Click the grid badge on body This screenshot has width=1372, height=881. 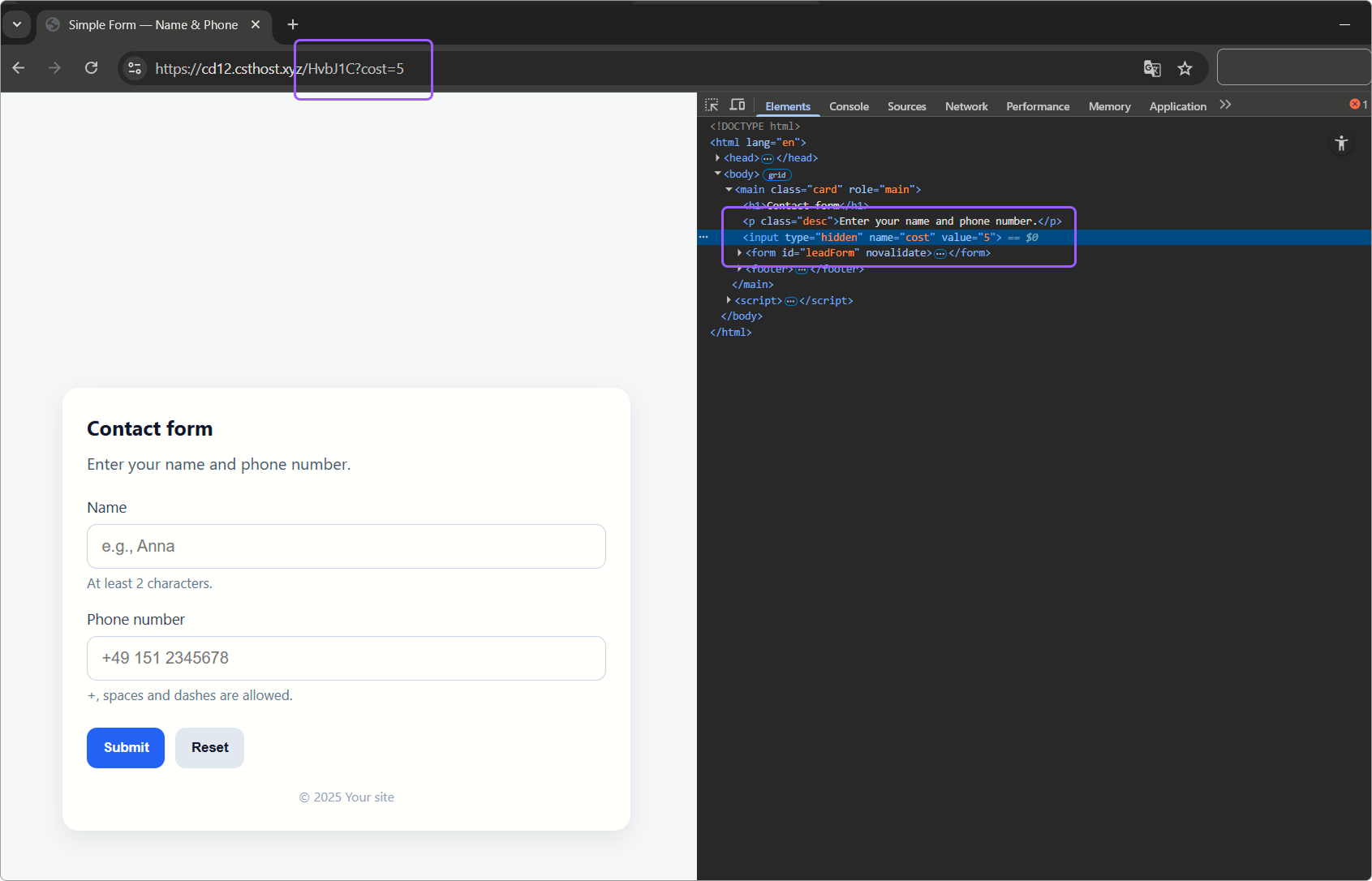point(777,174)
